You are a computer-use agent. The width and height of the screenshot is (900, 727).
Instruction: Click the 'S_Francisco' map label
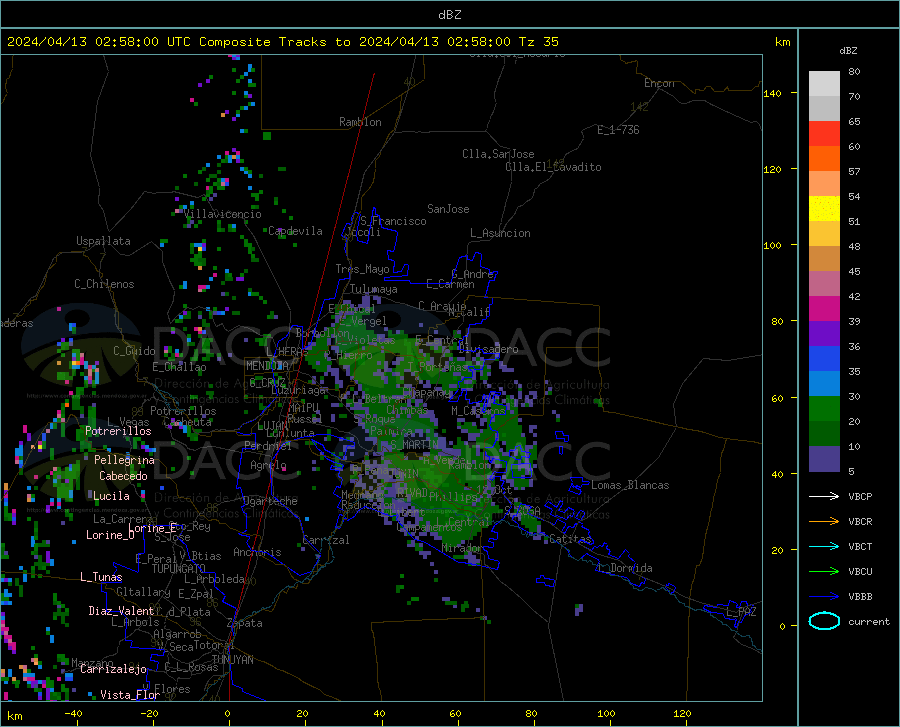[393, 221]
